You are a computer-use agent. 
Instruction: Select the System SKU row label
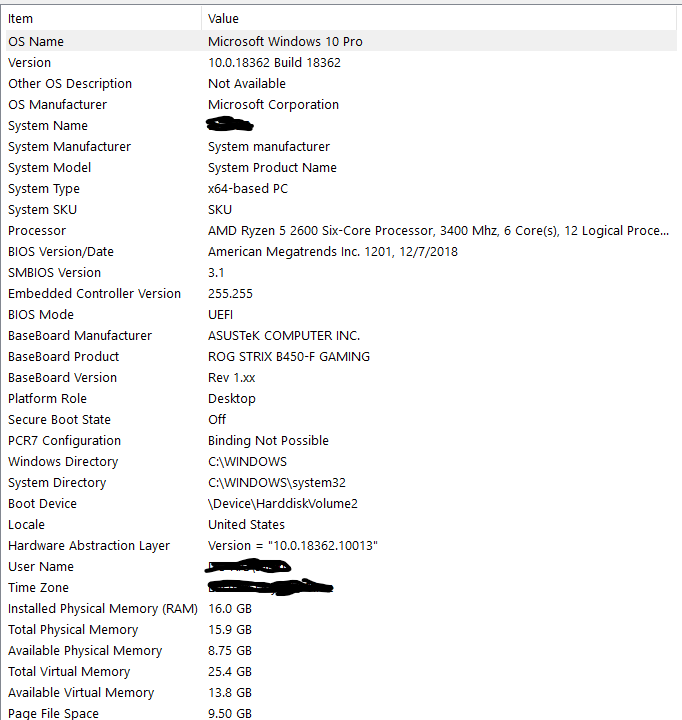coord(42,210)
